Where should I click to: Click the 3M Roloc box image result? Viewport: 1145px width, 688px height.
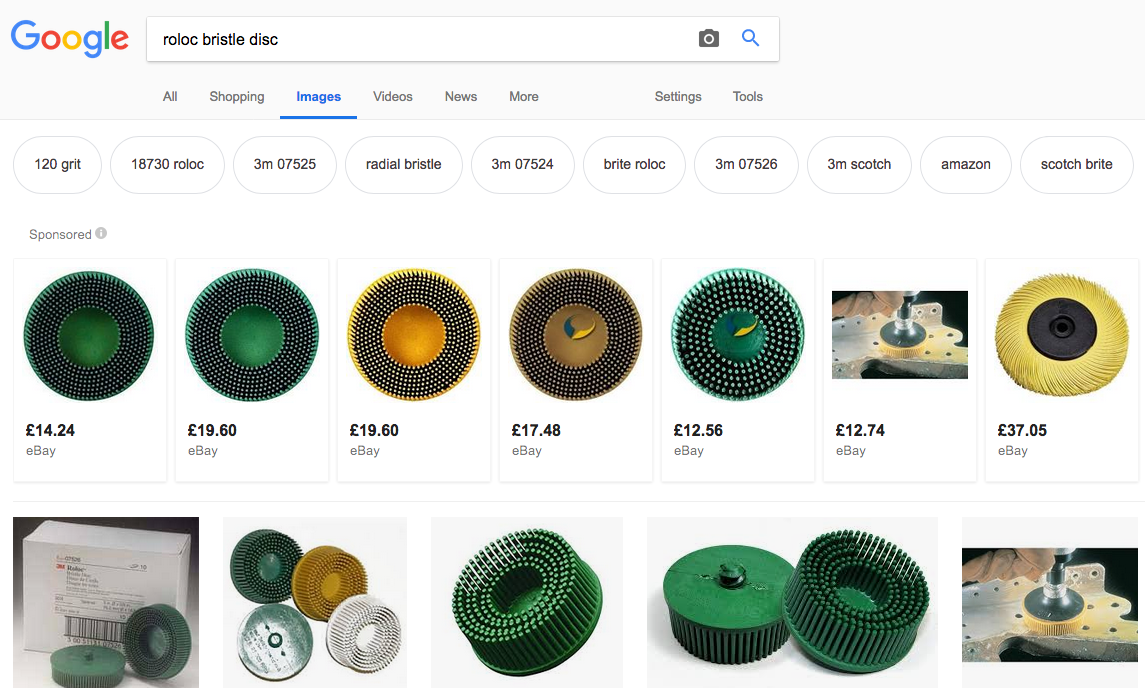(106, 603)
